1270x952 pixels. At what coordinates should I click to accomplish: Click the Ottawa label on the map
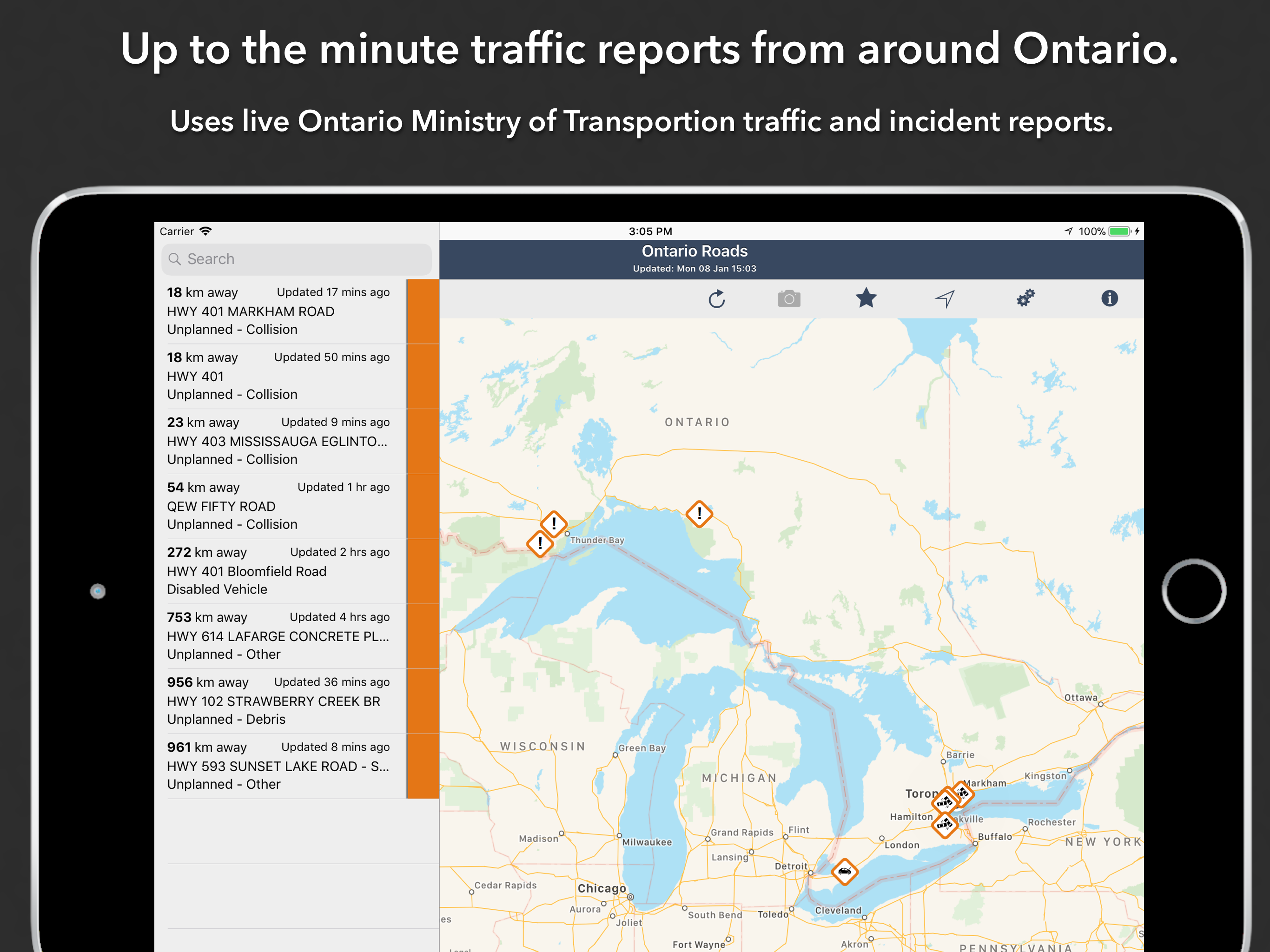pyautogui.click(x=1080, y=698)
